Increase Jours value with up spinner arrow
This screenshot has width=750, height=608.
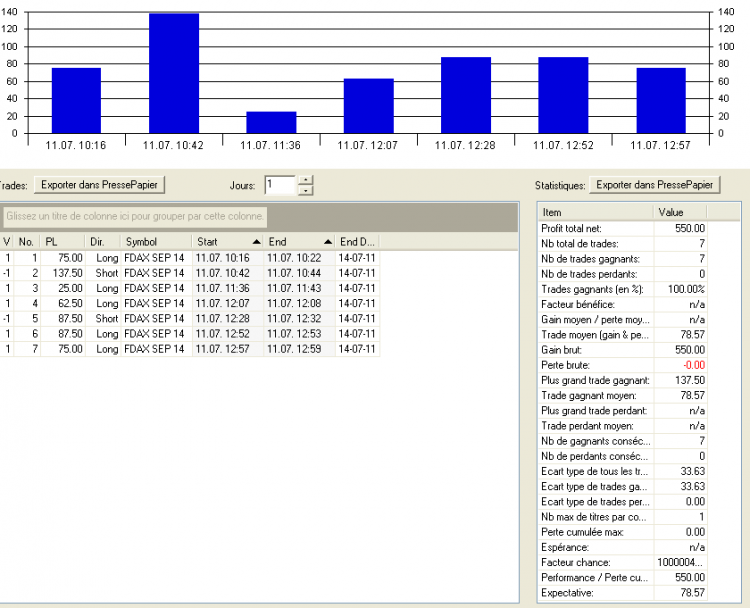305,180
